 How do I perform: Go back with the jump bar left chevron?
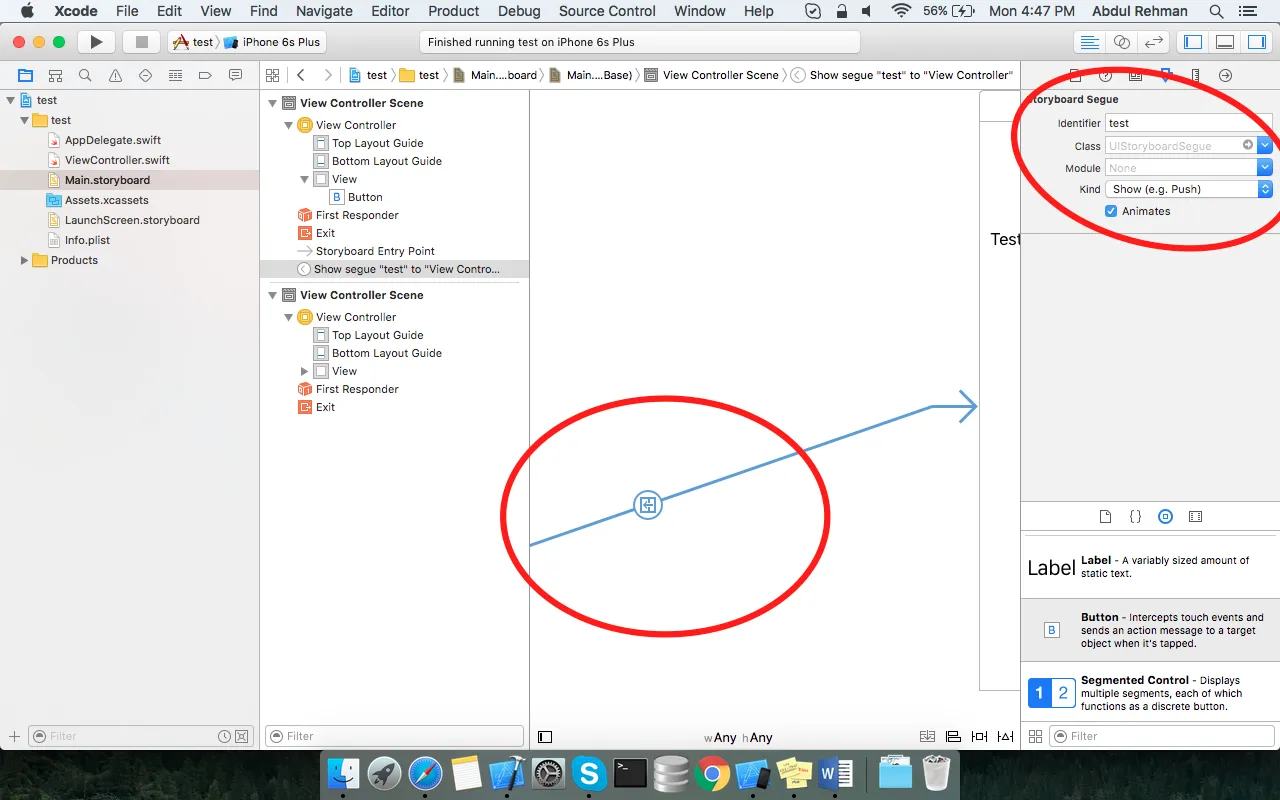[301, 75]
